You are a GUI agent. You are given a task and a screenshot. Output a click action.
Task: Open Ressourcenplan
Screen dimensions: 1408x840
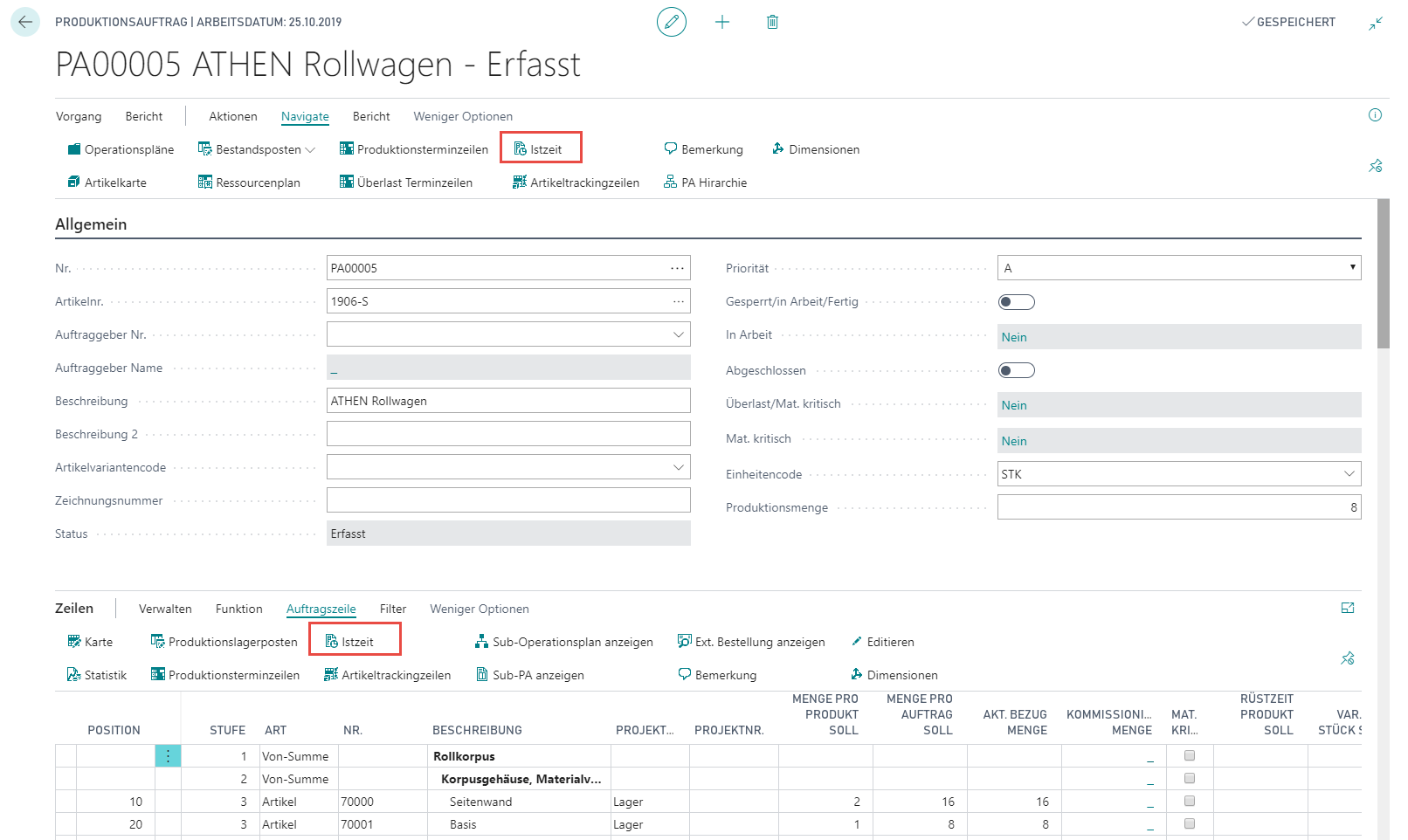(x=249, y=182)
